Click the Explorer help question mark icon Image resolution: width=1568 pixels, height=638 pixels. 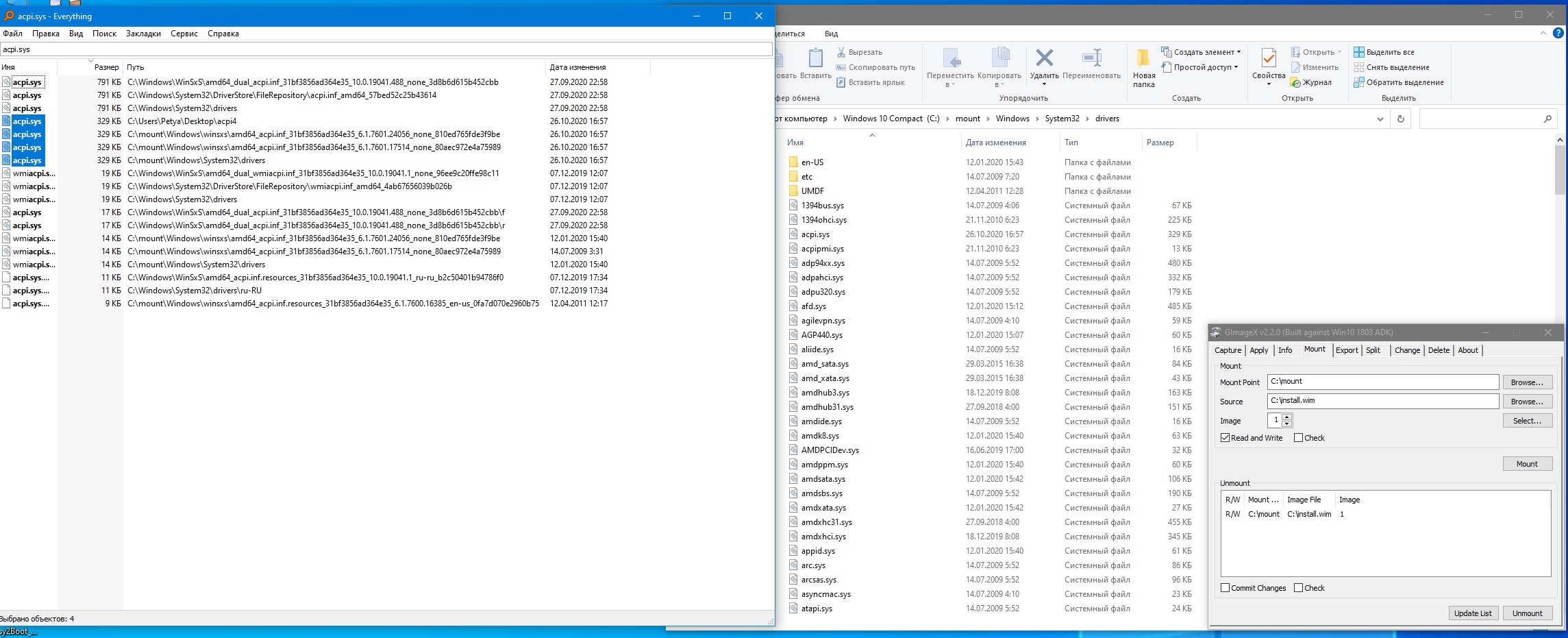point(1558,33)
